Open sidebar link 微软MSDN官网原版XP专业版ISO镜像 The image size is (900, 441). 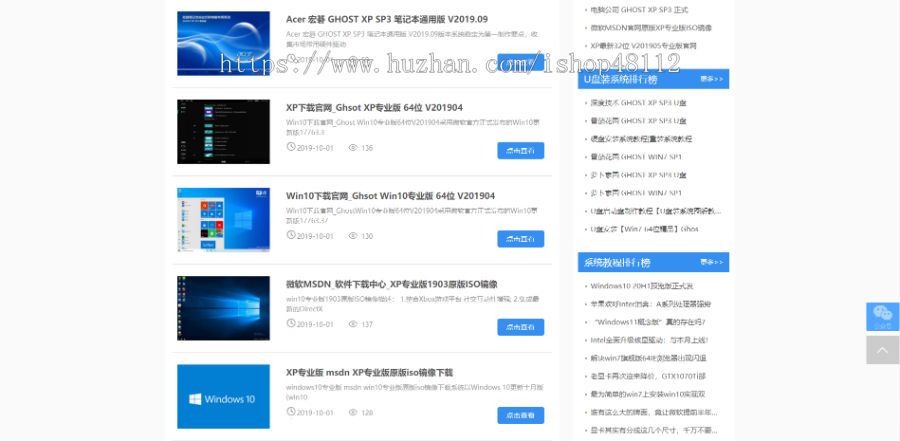point(651,28)
